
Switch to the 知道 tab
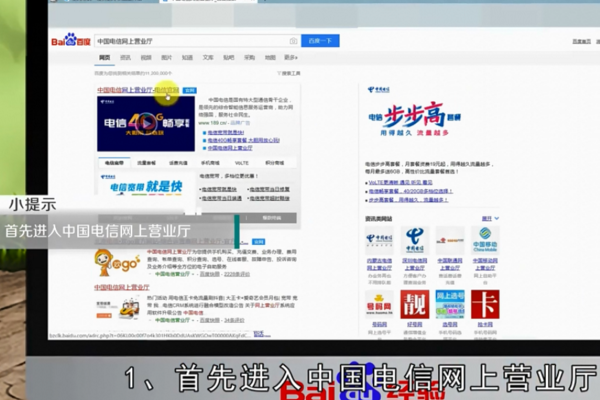(x=187, y=57)
